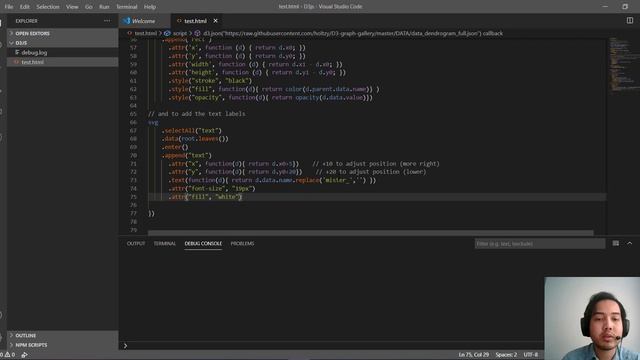Open the View menu
Image resolution: width=640 pixels, height=360 pixels.
[x=72, y=7]
